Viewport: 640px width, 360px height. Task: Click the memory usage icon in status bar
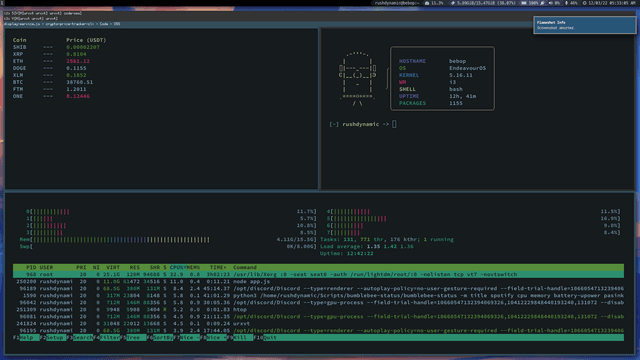click(453, 3)
